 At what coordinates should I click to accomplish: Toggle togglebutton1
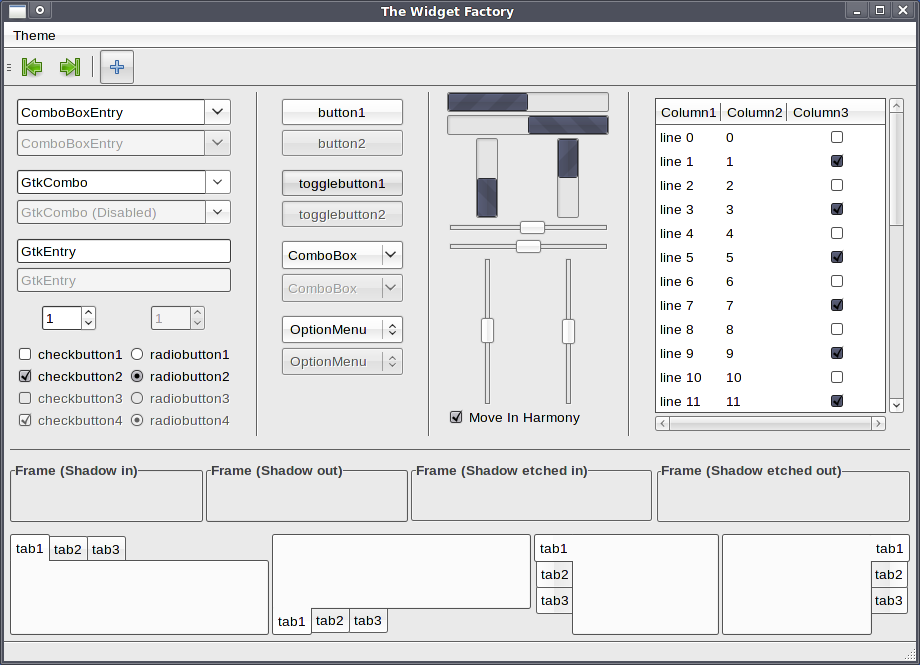pos(342,183)
